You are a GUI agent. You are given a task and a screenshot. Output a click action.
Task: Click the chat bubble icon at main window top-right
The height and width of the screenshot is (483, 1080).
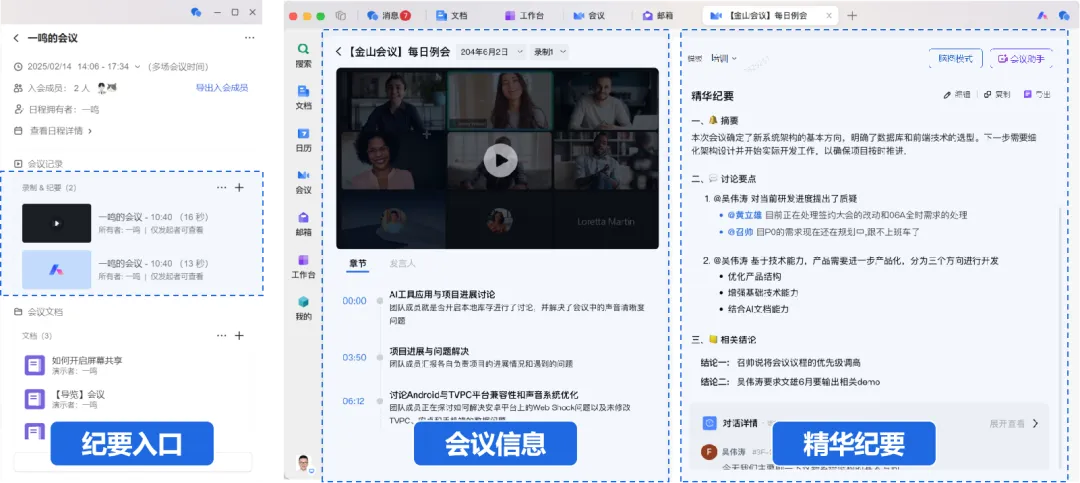1063,15
